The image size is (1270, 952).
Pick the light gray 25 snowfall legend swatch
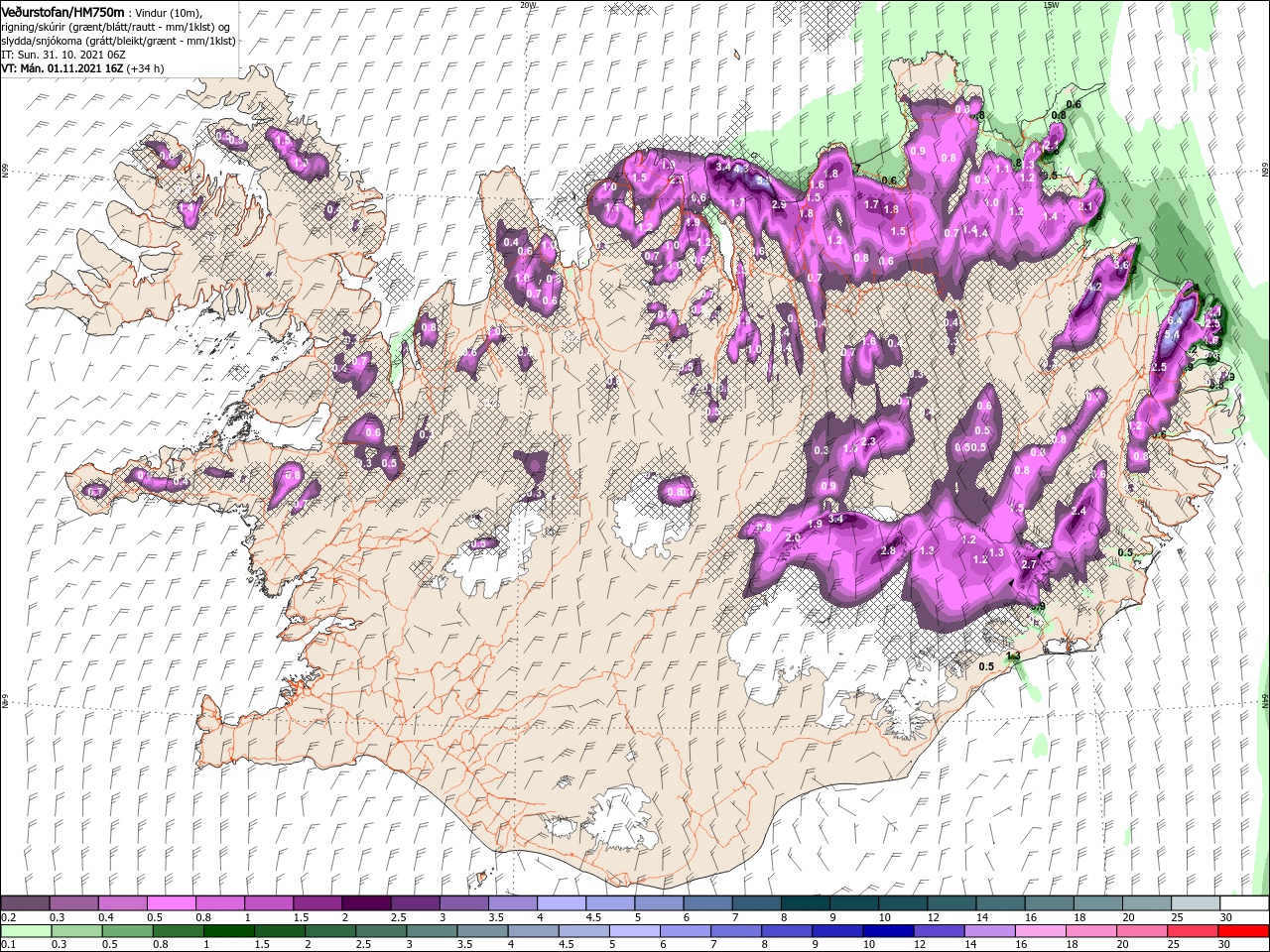click(1195, 903)
